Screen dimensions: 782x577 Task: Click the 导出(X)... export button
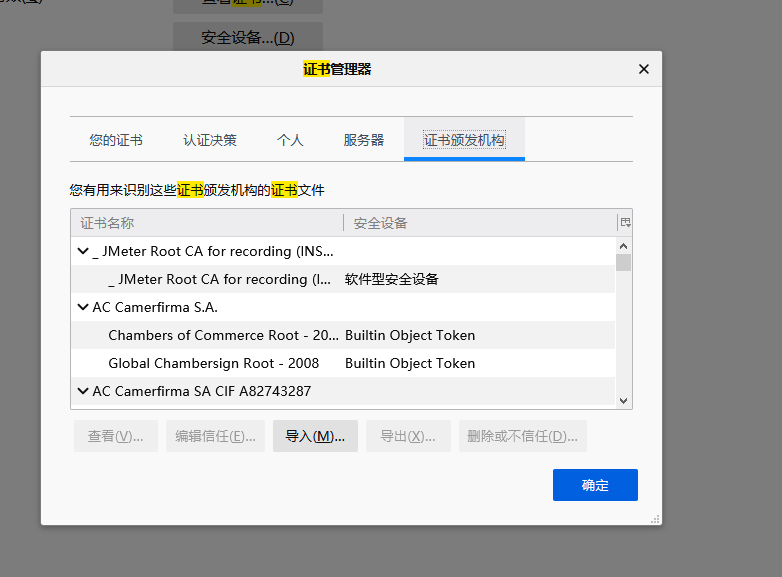(408, 436)
